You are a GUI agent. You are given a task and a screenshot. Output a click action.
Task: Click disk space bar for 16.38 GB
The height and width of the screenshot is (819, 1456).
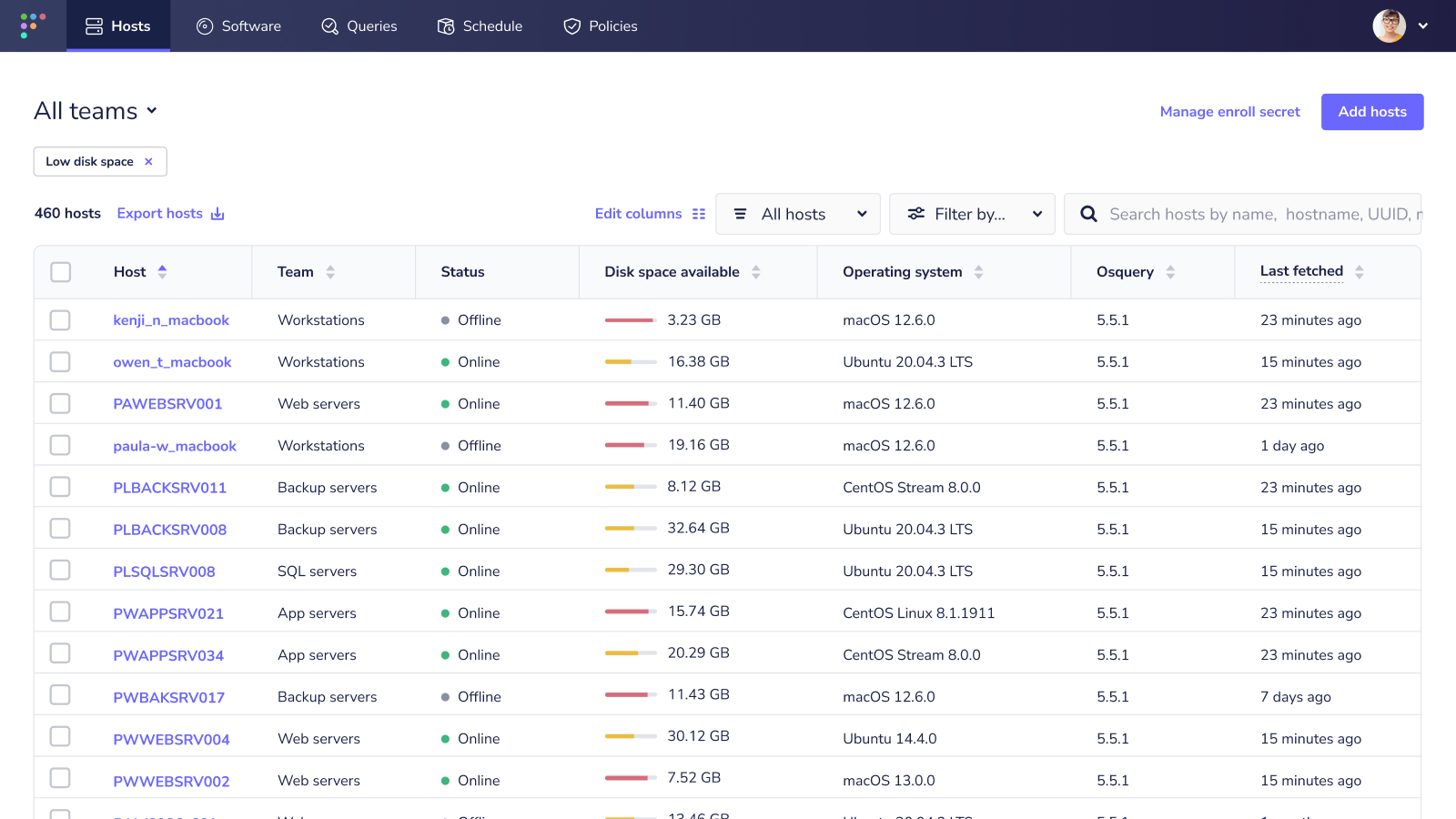[631, 362]
